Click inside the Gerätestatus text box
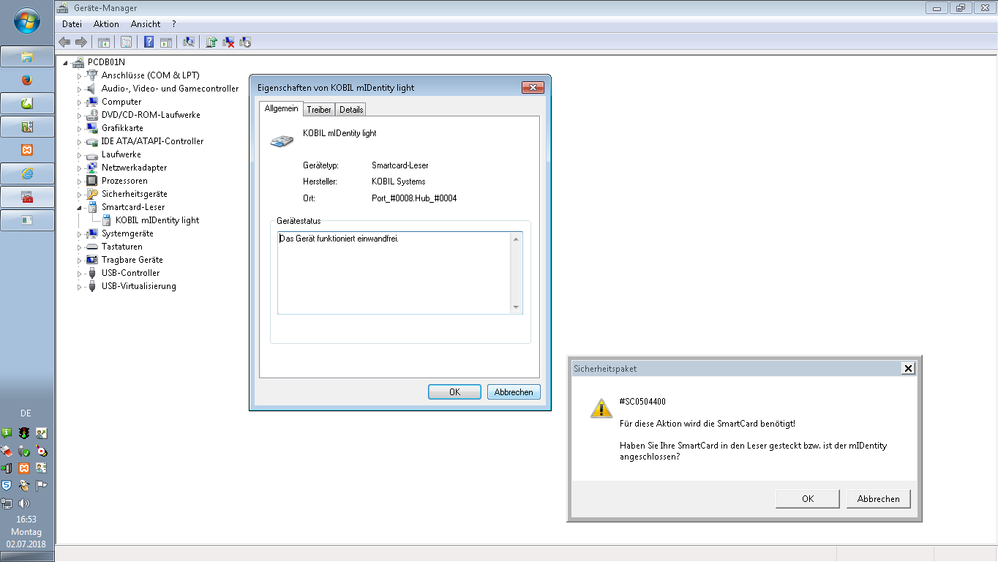 click(394, 272)
